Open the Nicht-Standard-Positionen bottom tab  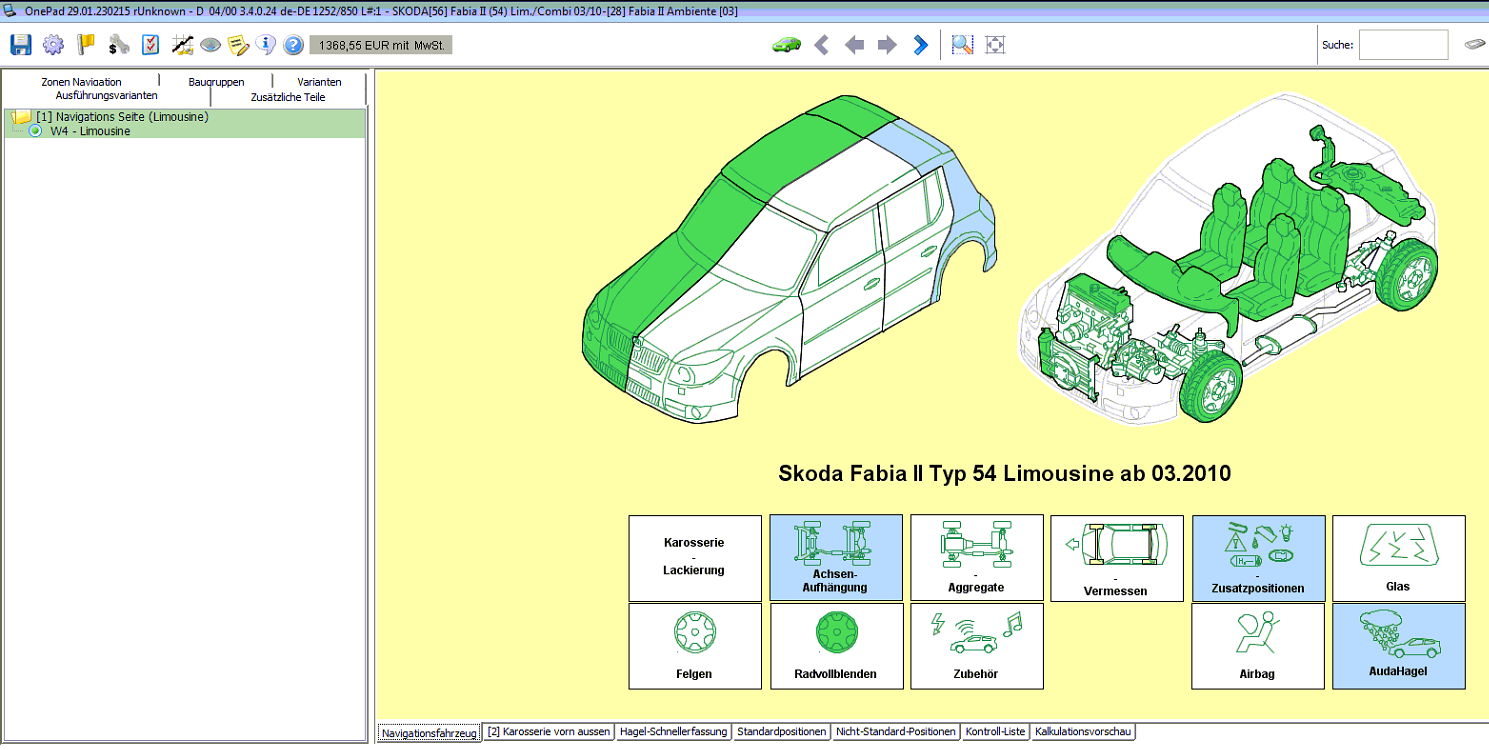896,732
